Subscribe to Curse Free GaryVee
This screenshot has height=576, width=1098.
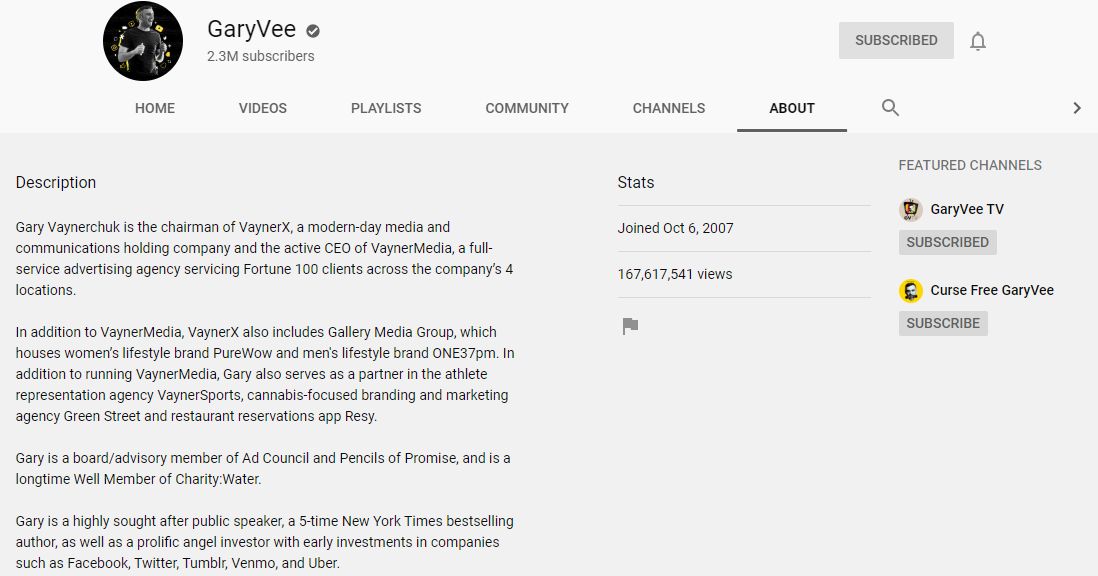point(943,323)
